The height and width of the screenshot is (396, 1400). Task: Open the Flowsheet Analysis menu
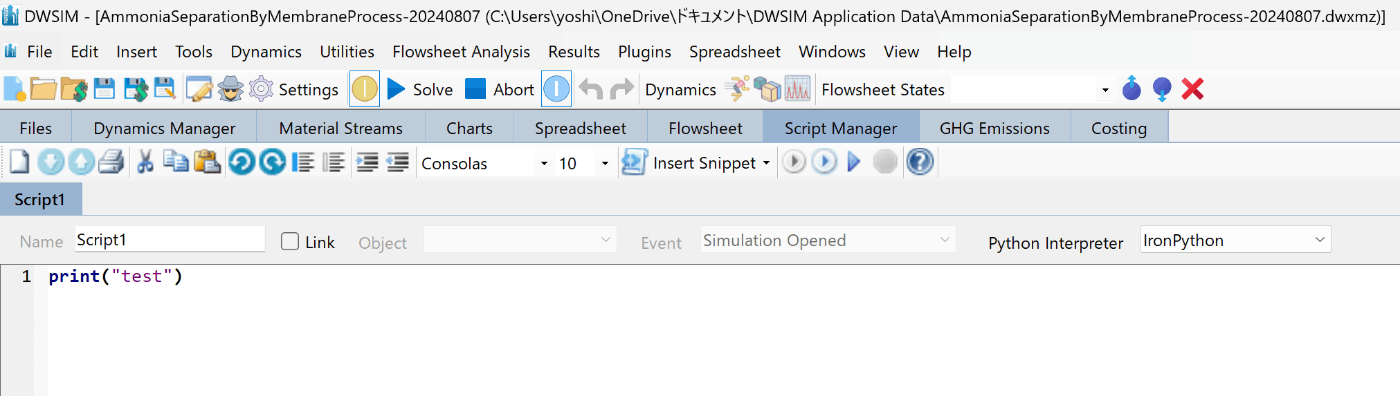pyautogui.click(x=462, y=52)
